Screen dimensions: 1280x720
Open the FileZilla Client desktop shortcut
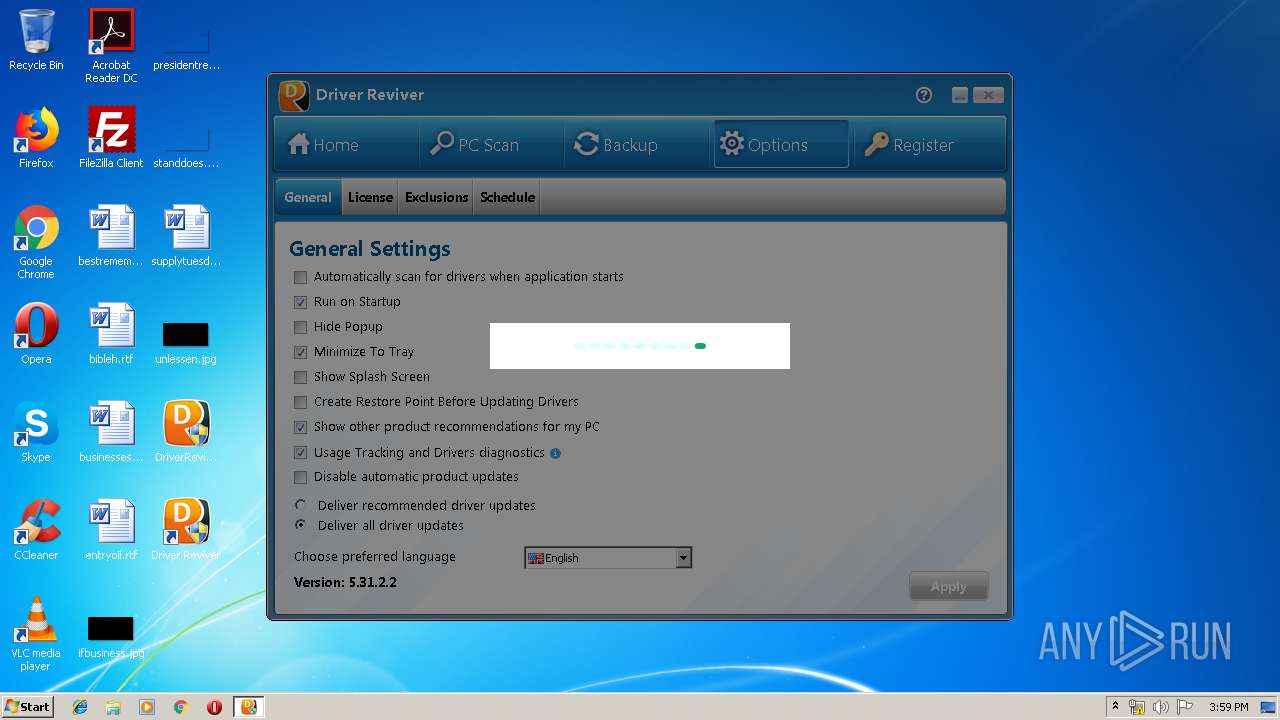tap(111, 137)
